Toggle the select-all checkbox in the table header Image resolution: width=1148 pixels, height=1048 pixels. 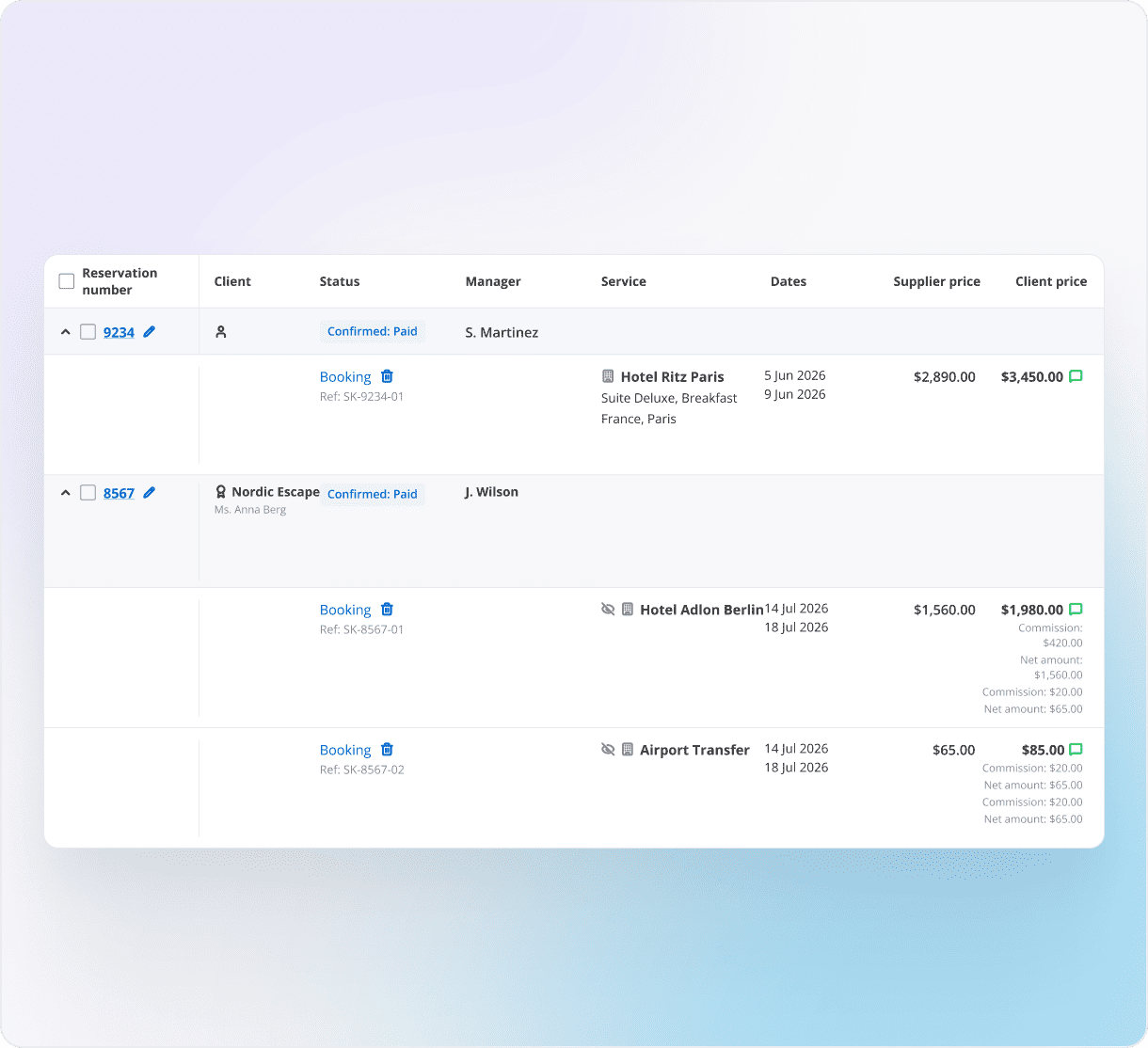coord(67,281)
